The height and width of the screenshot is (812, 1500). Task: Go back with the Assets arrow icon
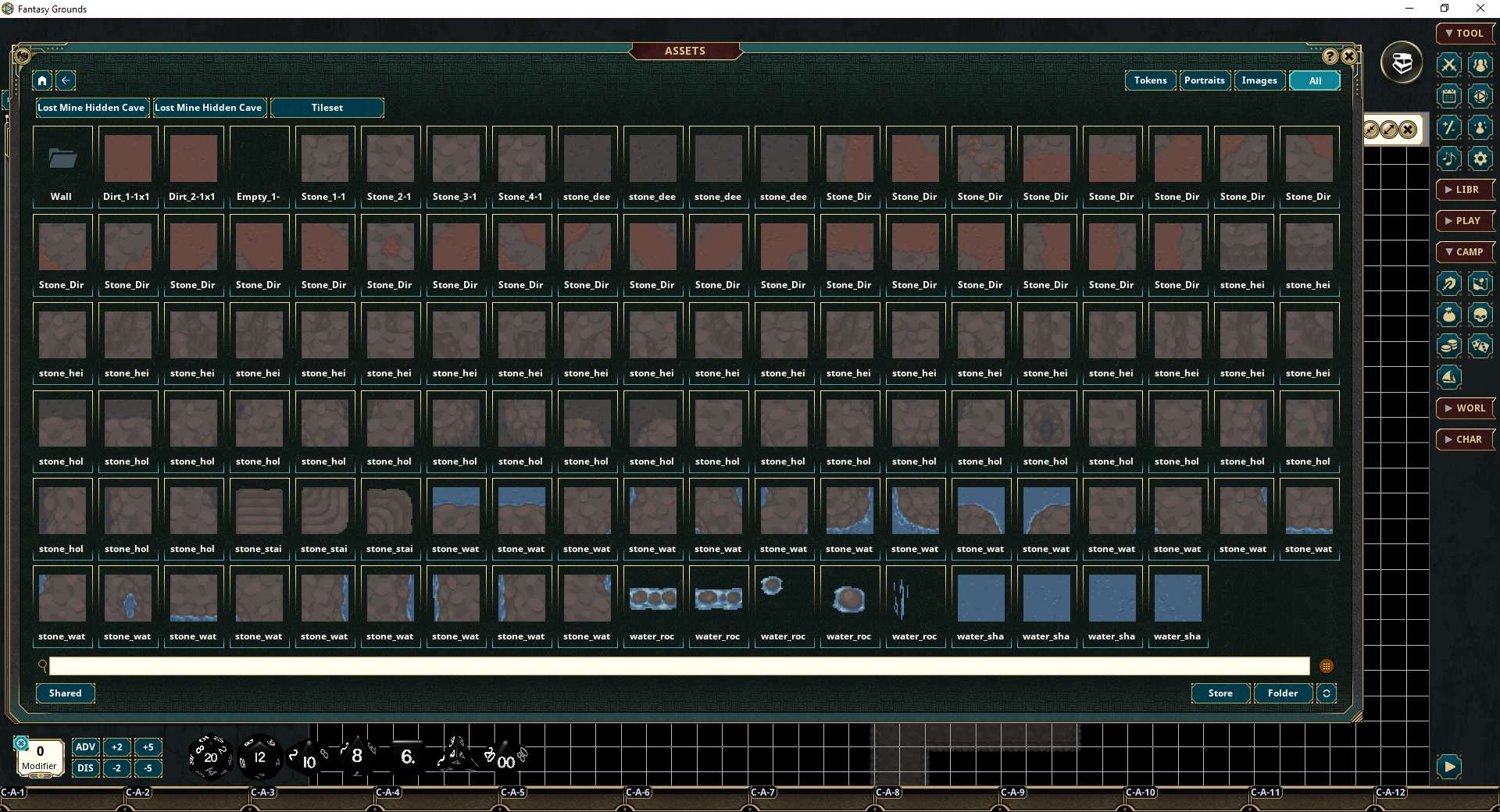[x=66, y=80]
